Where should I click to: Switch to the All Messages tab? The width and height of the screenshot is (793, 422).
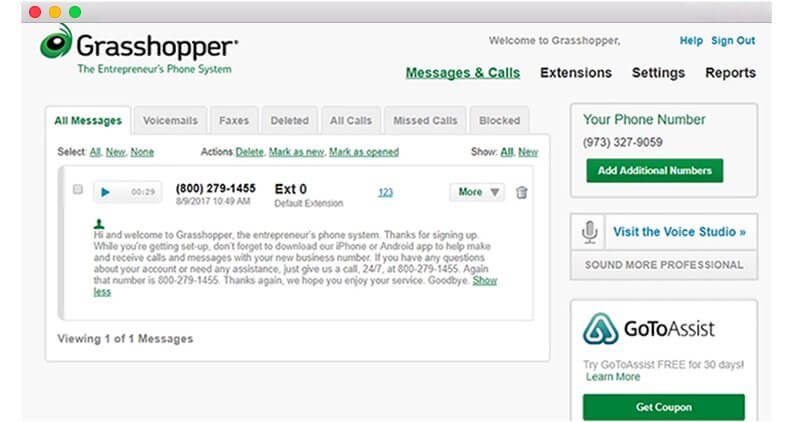[x=88, y=120]
